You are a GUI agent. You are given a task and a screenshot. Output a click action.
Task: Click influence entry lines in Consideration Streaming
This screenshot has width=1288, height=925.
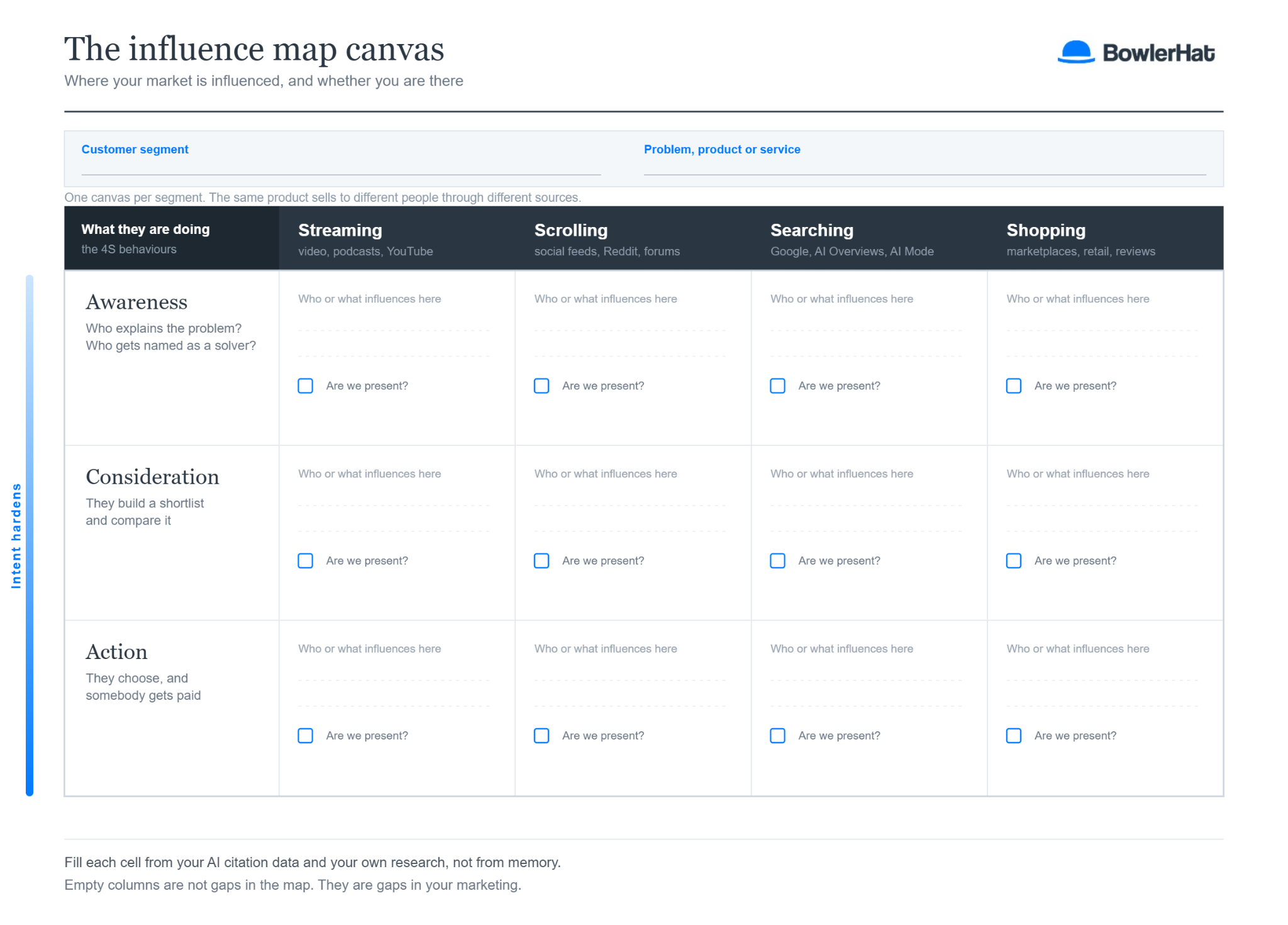pyautogui.click(x=394, y=518)
